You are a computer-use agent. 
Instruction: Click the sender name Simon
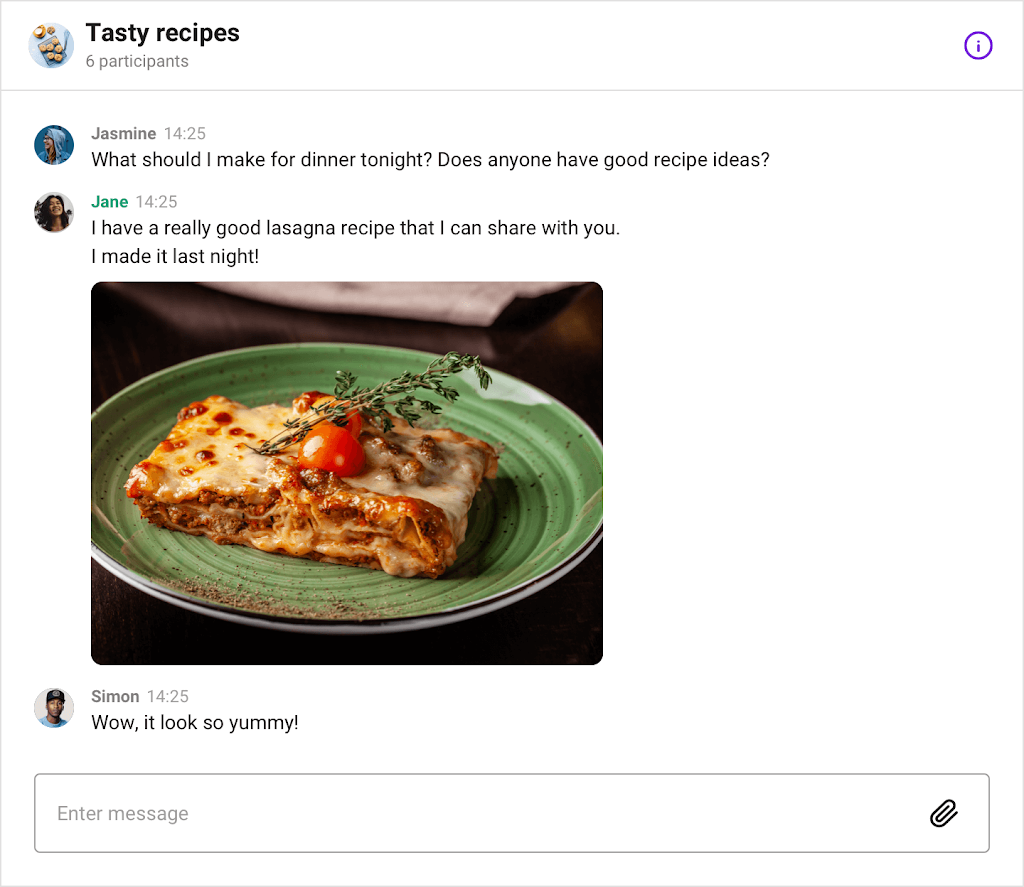(x=115, y=696)
